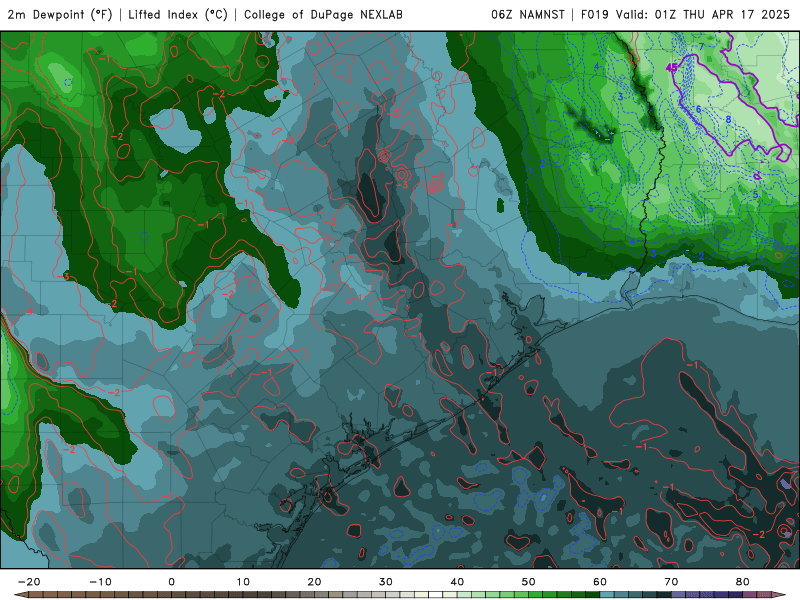Viewport: 800px width, 600px height.
Task: Click the "Lifted Index (°C)" title text
Action: click(178, 14)
